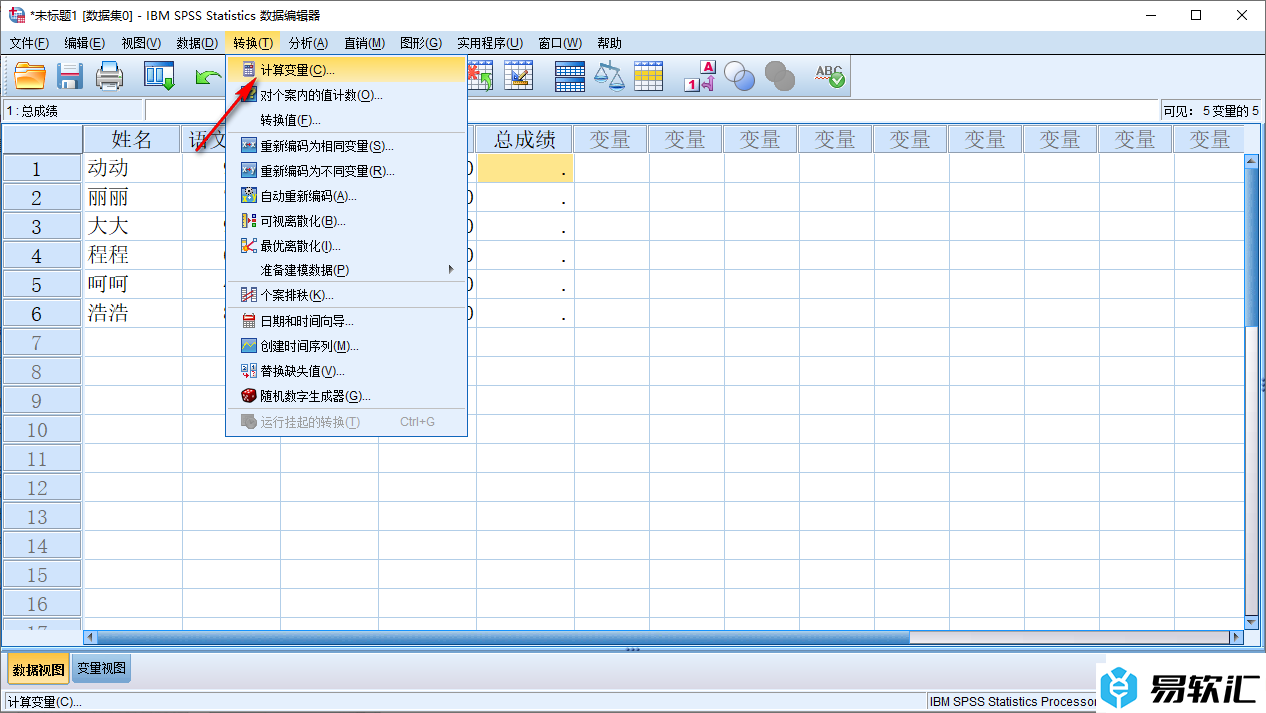Toggle the value labels icon
Image resolution: width=1266 pixels, height=713 pixels.
coord(700,76)
